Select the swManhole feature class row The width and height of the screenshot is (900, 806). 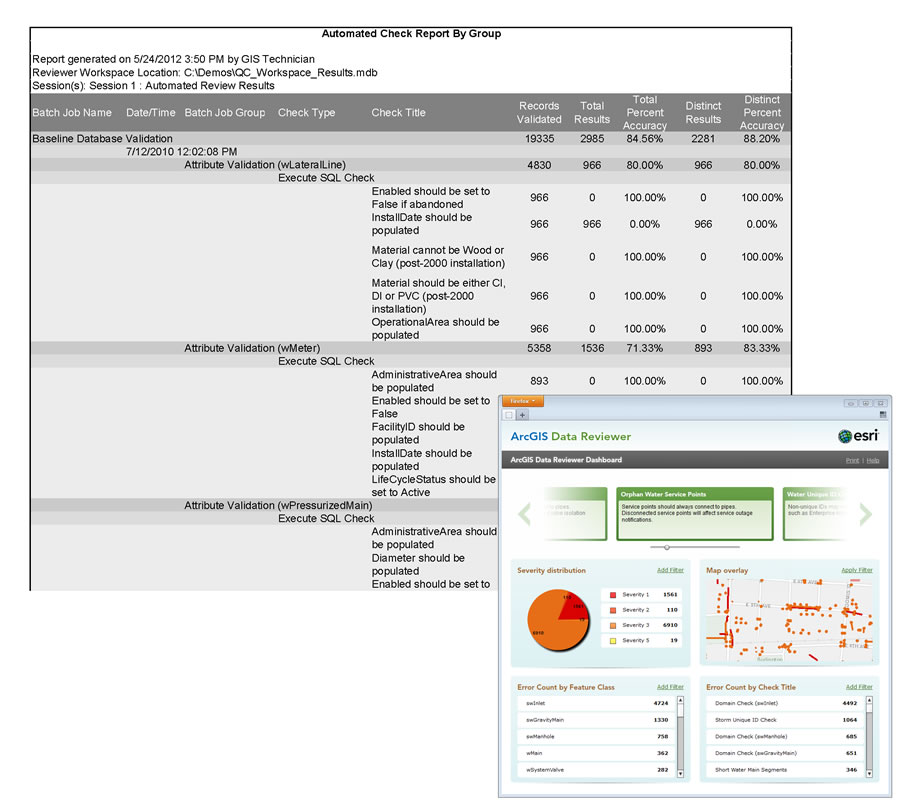tap(595, 736)
